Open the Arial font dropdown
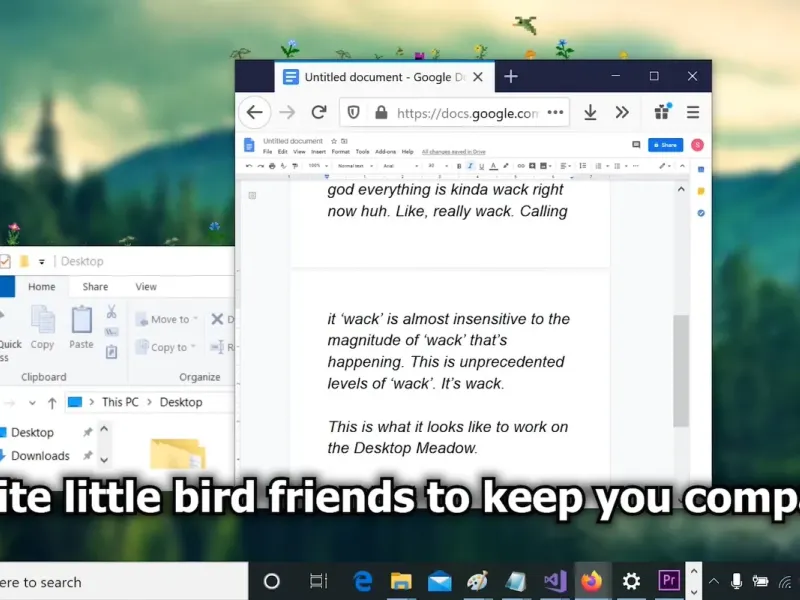The image size is (800, 600). (x=401, y=166)
